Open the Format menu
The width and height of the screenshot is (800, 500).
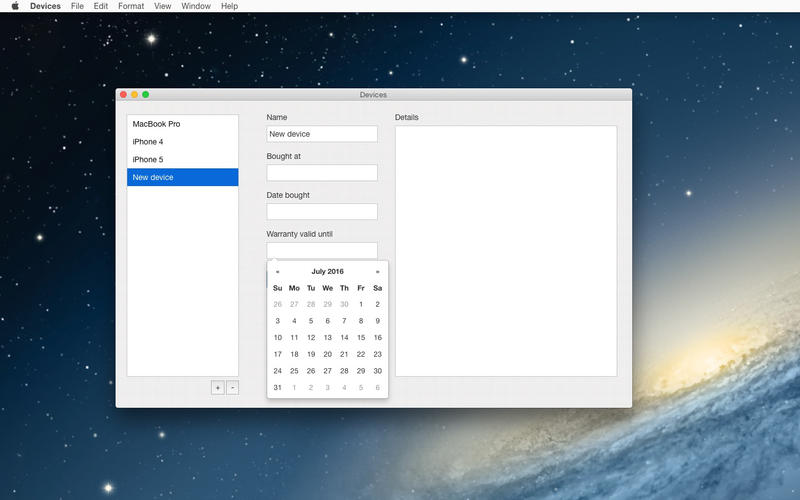pyautogui.click(x=130, y=6)
